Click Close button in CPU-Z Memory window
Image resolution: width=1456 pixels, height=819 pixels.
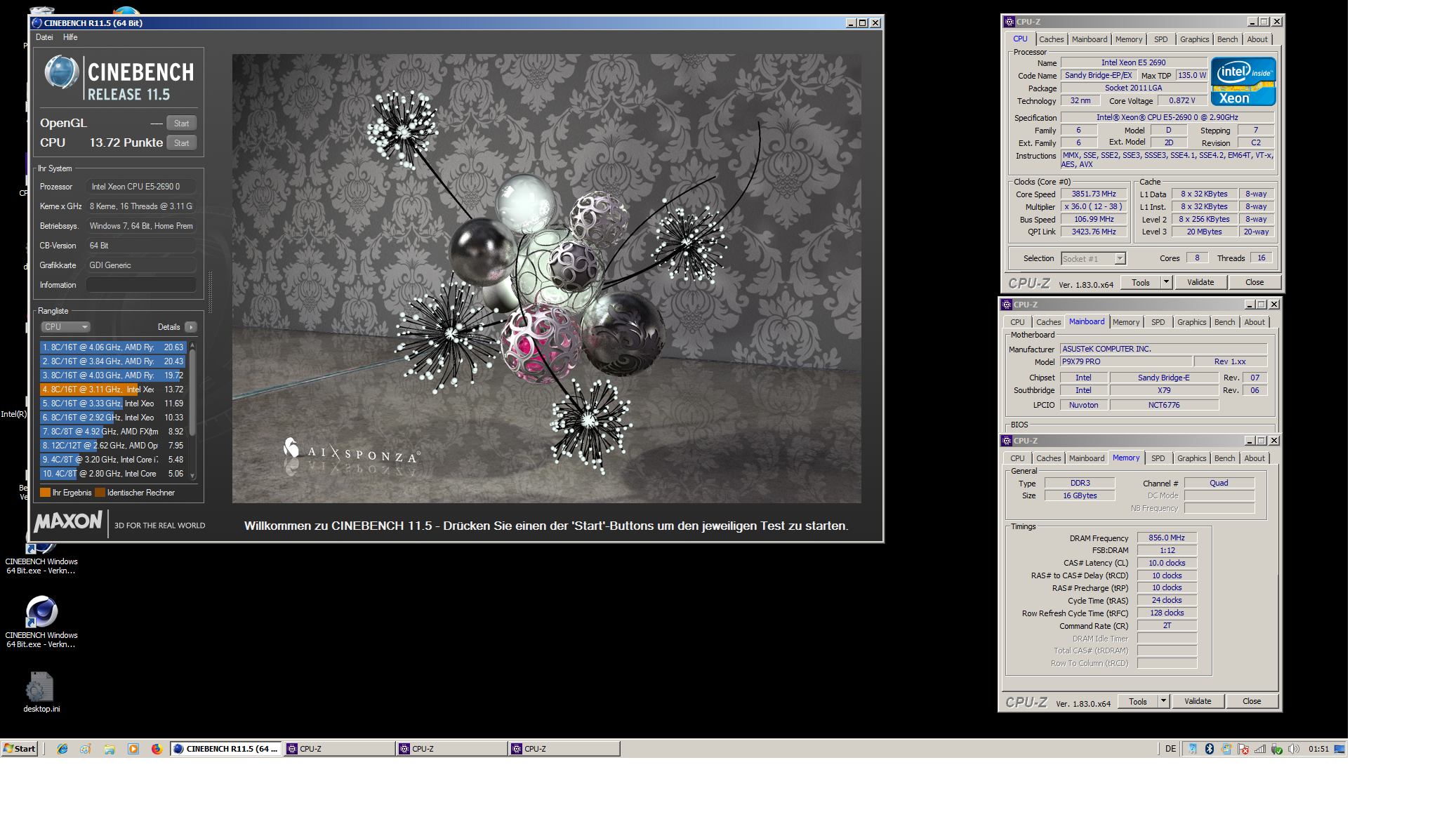tap(1252, 701)
